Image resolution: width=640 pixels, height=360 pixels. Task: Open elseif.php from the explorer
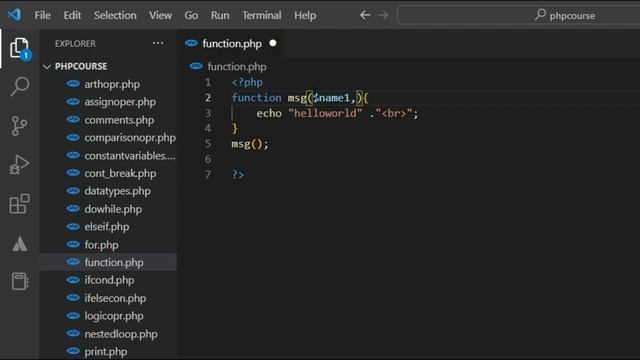pyautogui.click(x=108, y=227)
